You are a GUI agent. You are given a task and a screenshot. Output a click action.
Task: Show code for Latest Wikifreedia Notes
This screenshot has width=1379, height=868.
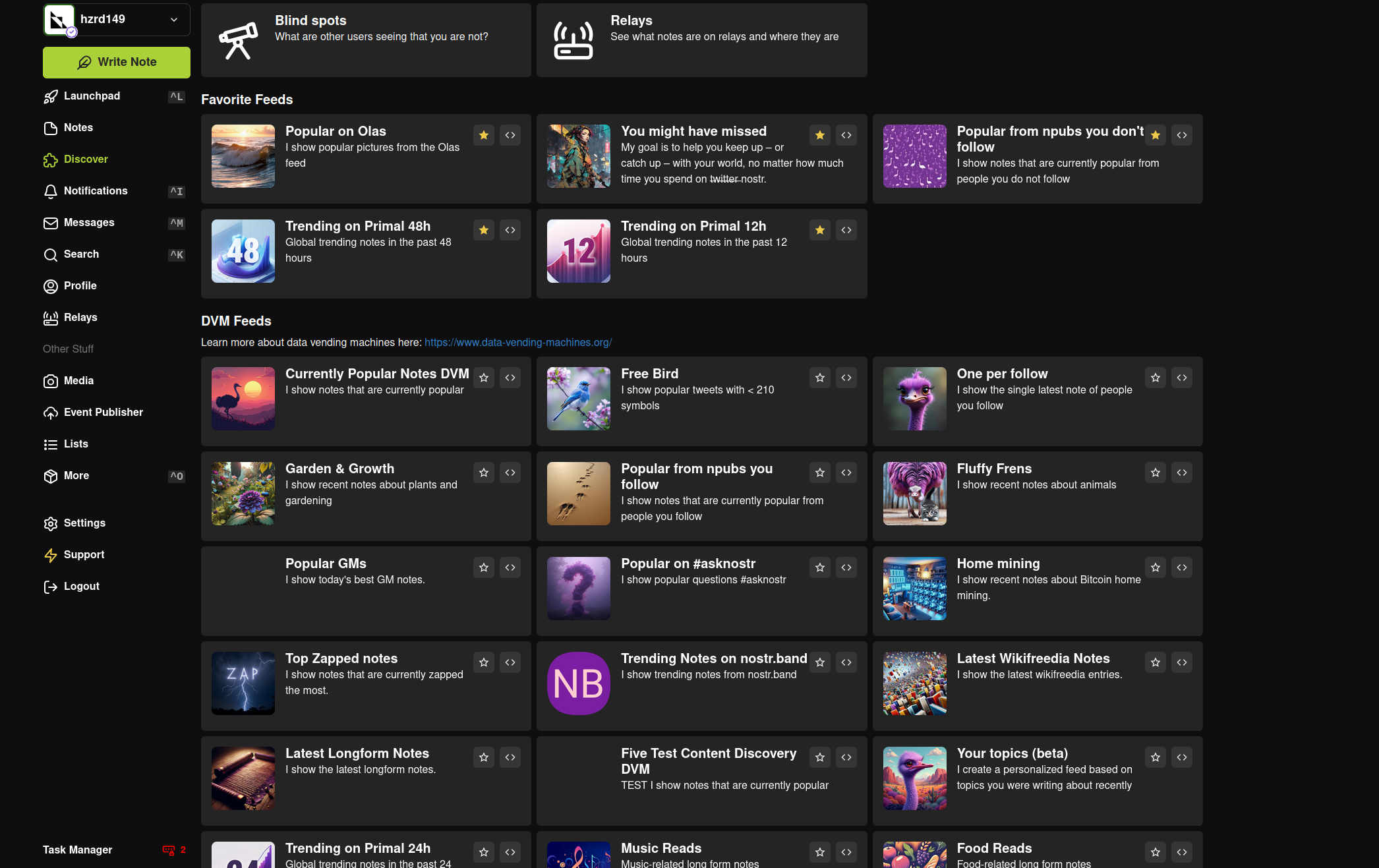point(1182,662)
